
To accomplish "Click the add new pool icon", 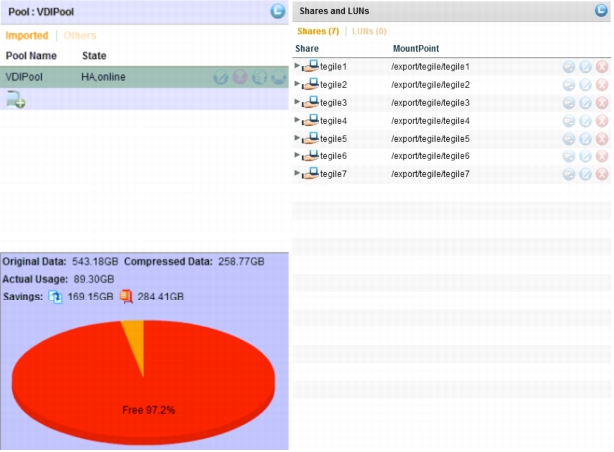I will coord(16,99).
